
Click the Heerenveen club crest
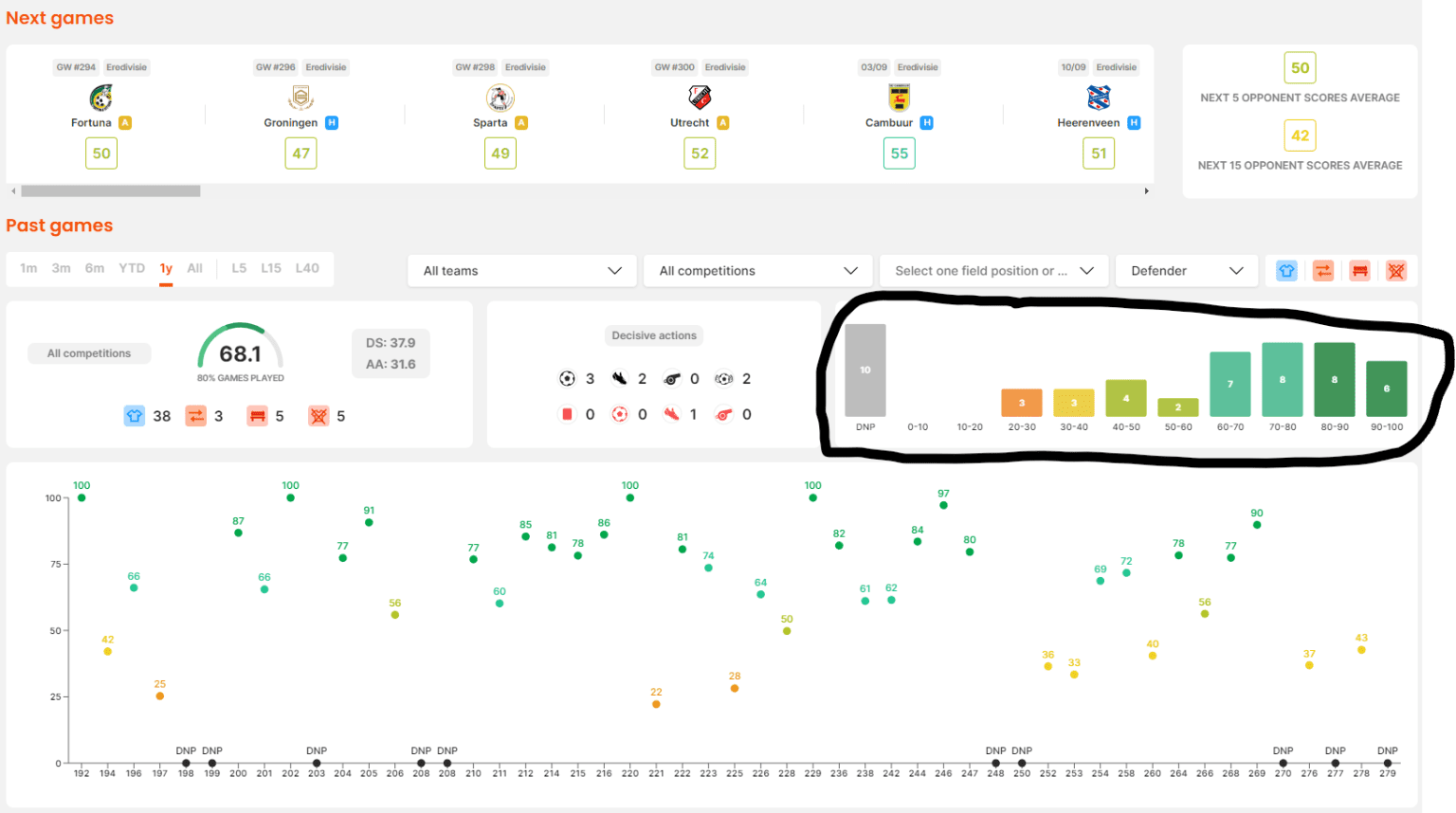click(1099, 98)
